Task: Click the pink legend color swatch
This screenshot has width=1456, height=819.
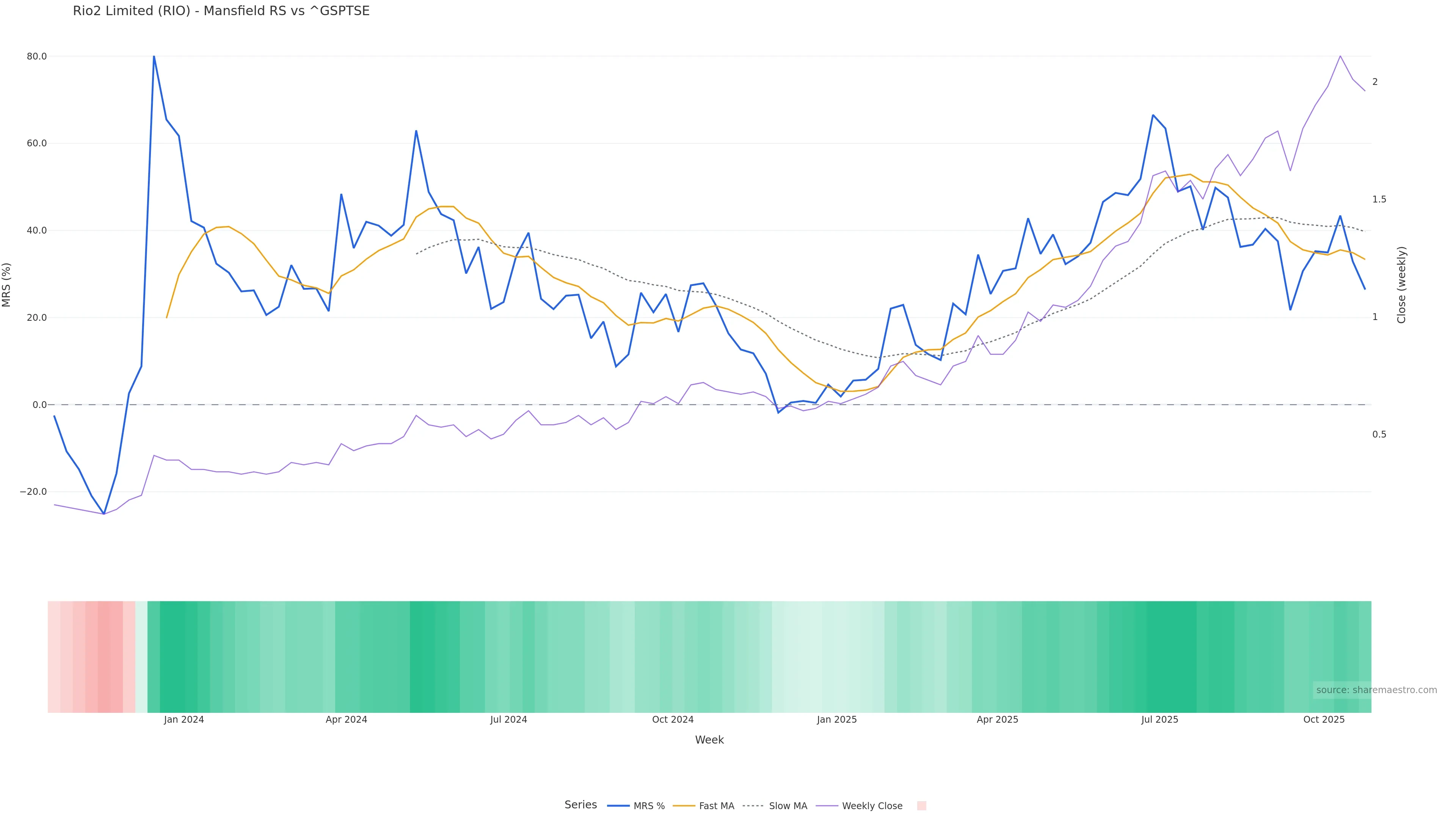Action: pos(921,806)
